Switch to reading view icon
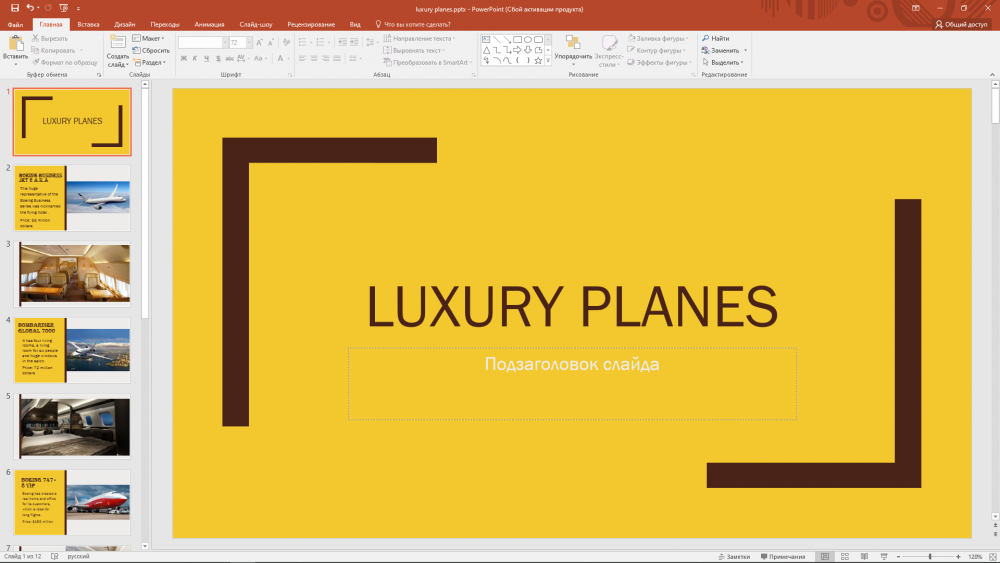The height and width of the screenshot is (563, 1000). [864, 557]
